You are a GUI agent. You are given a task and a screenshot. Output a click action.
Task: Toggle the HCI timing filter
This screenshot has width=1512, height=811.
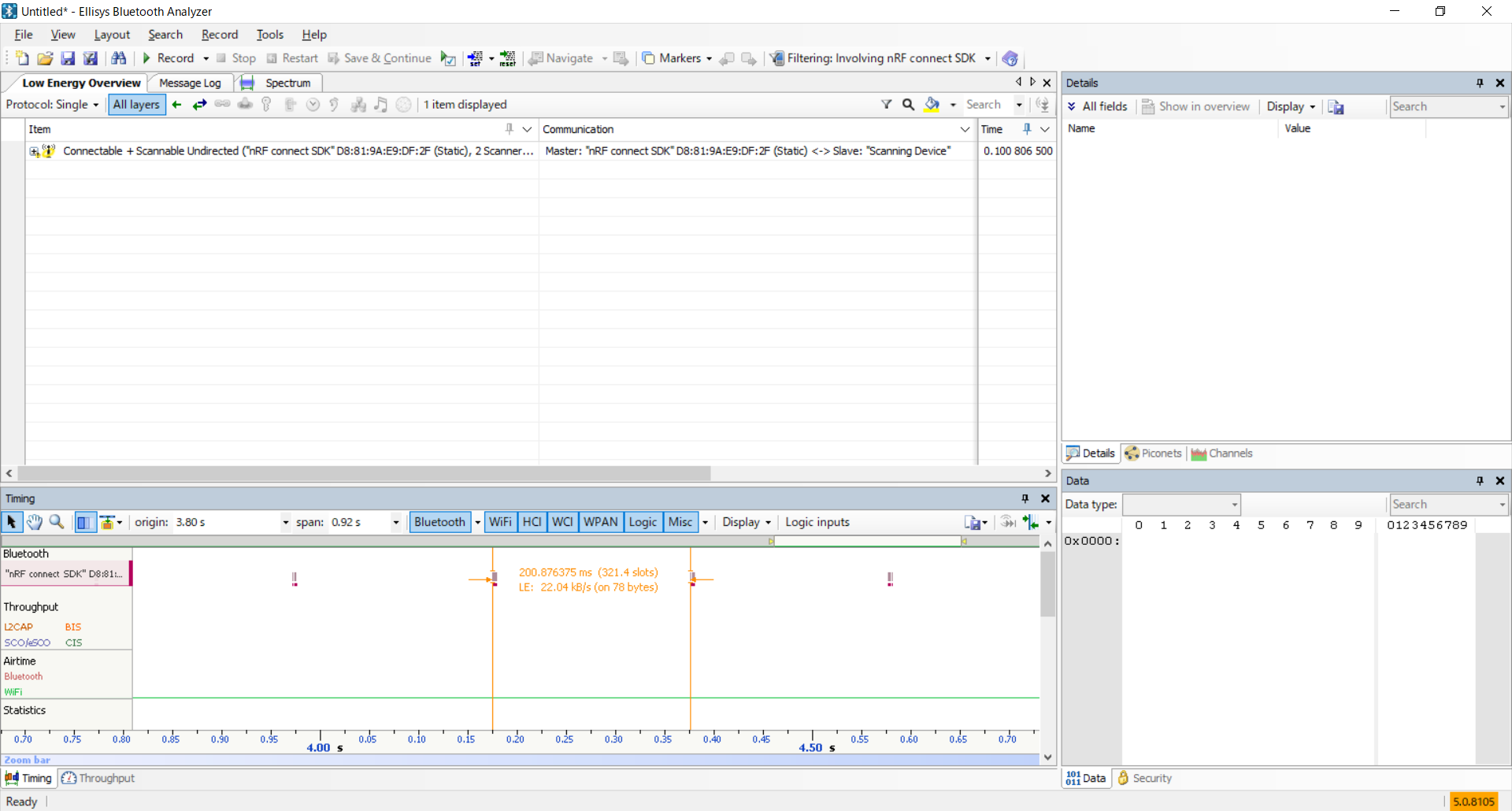(532, 522)
